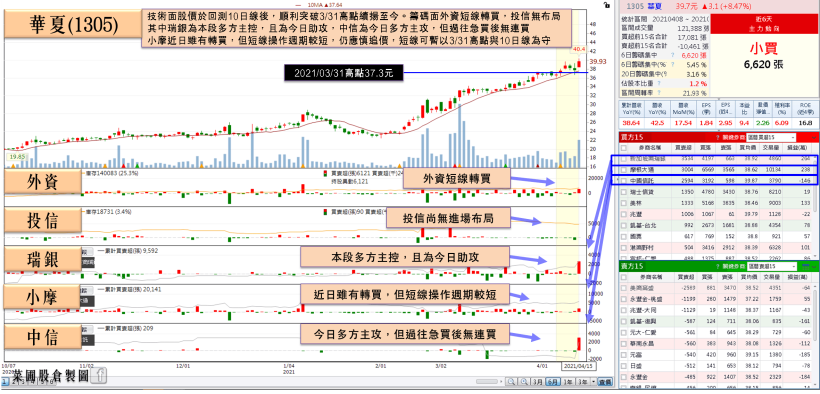This screenshot has height=394, width=820.
Task: Sort buyers by 買均價 column header
Action: [747, 148]
